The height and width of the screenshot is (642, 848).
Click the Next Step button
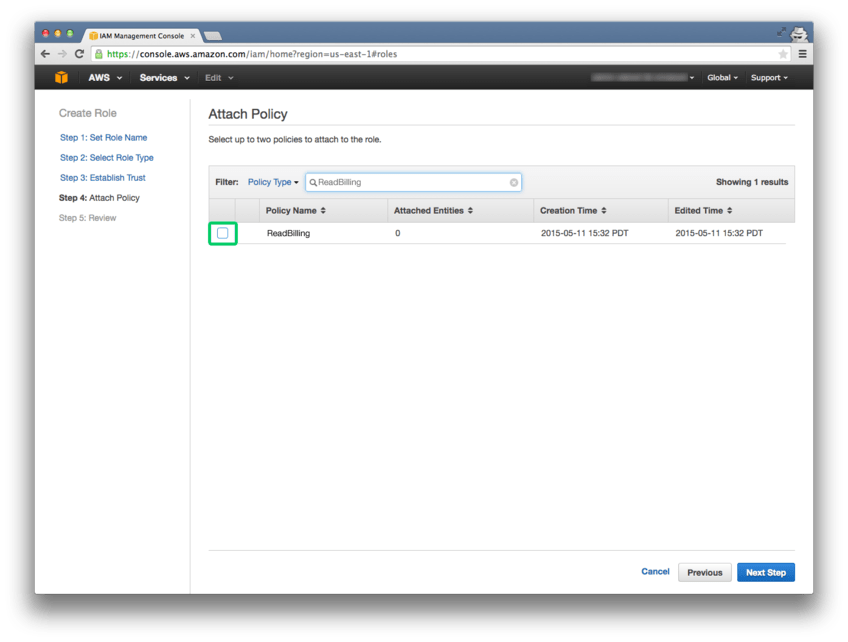pyautogui.click(x=766, y=572)
